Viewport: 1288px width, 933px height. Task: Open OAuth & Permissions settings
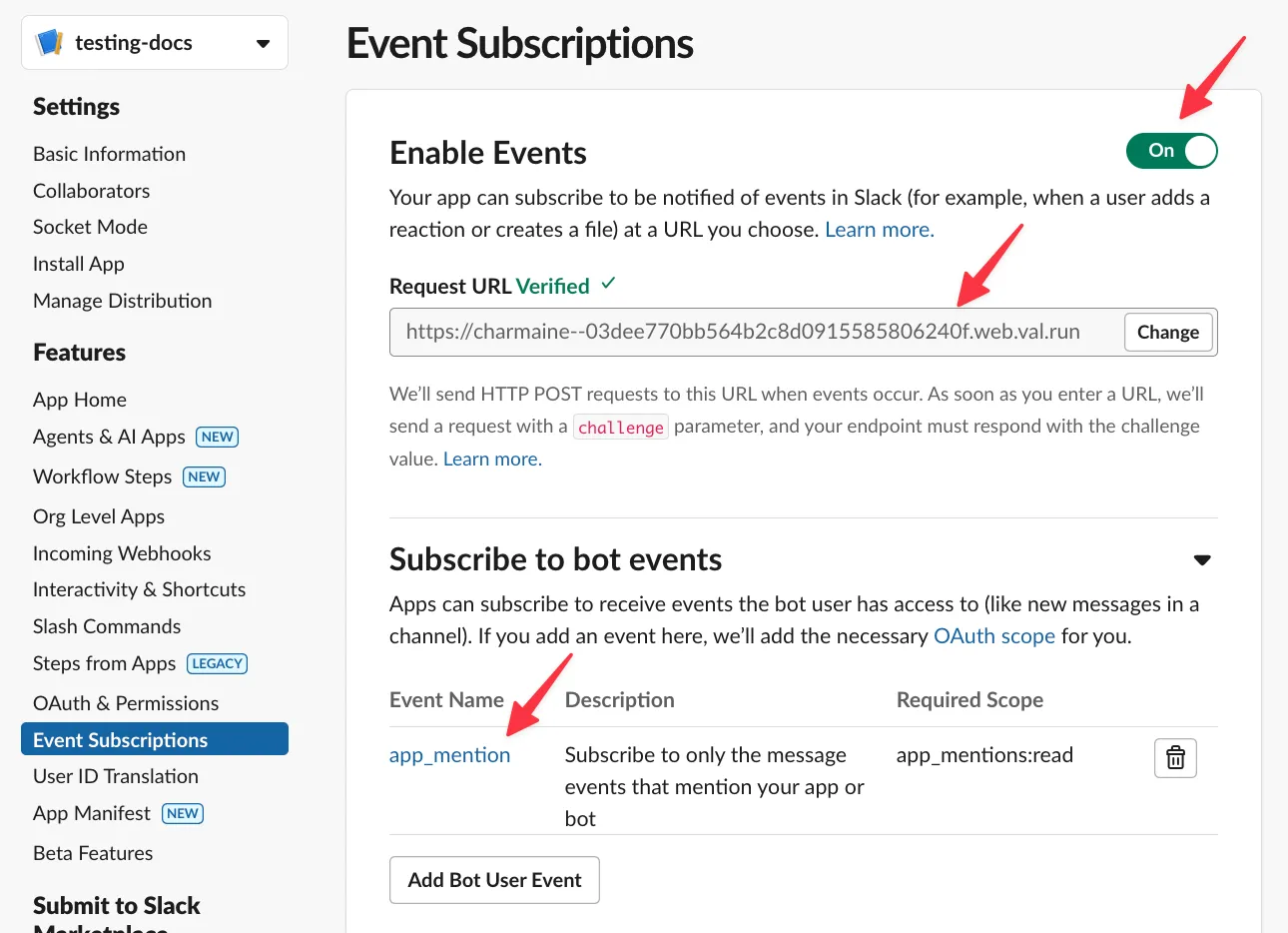tap(126, 702)
